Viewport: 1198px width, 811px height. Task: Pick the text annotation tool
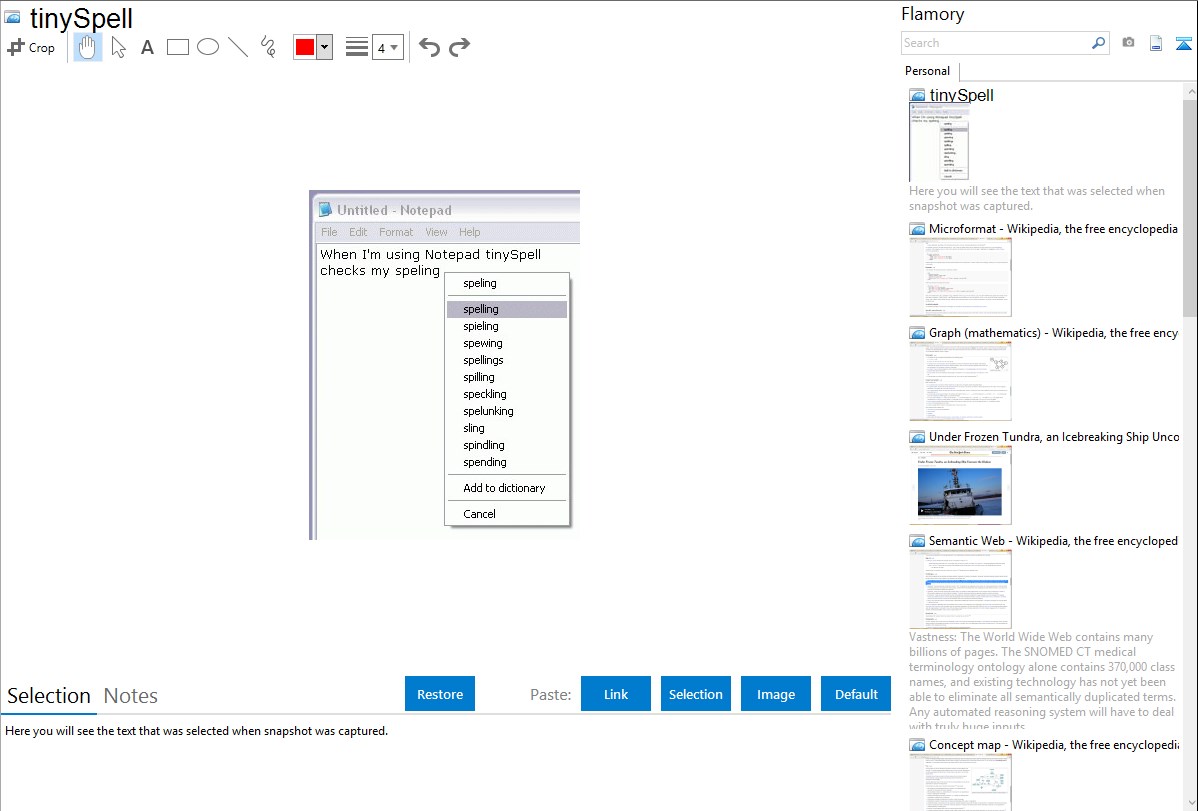coord(147,47)
